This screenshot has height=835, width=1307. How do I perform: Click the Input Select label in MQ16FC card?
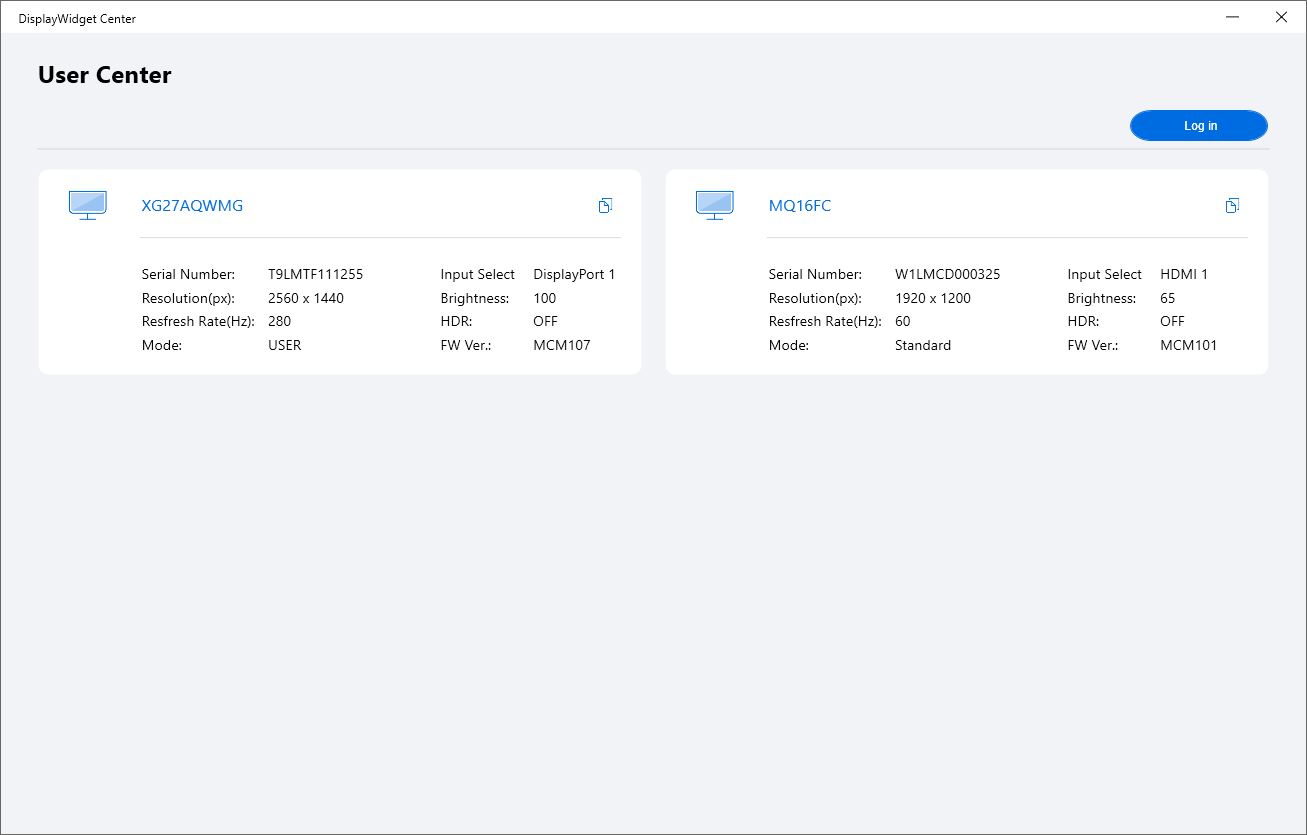click(x=1105, y=274)
